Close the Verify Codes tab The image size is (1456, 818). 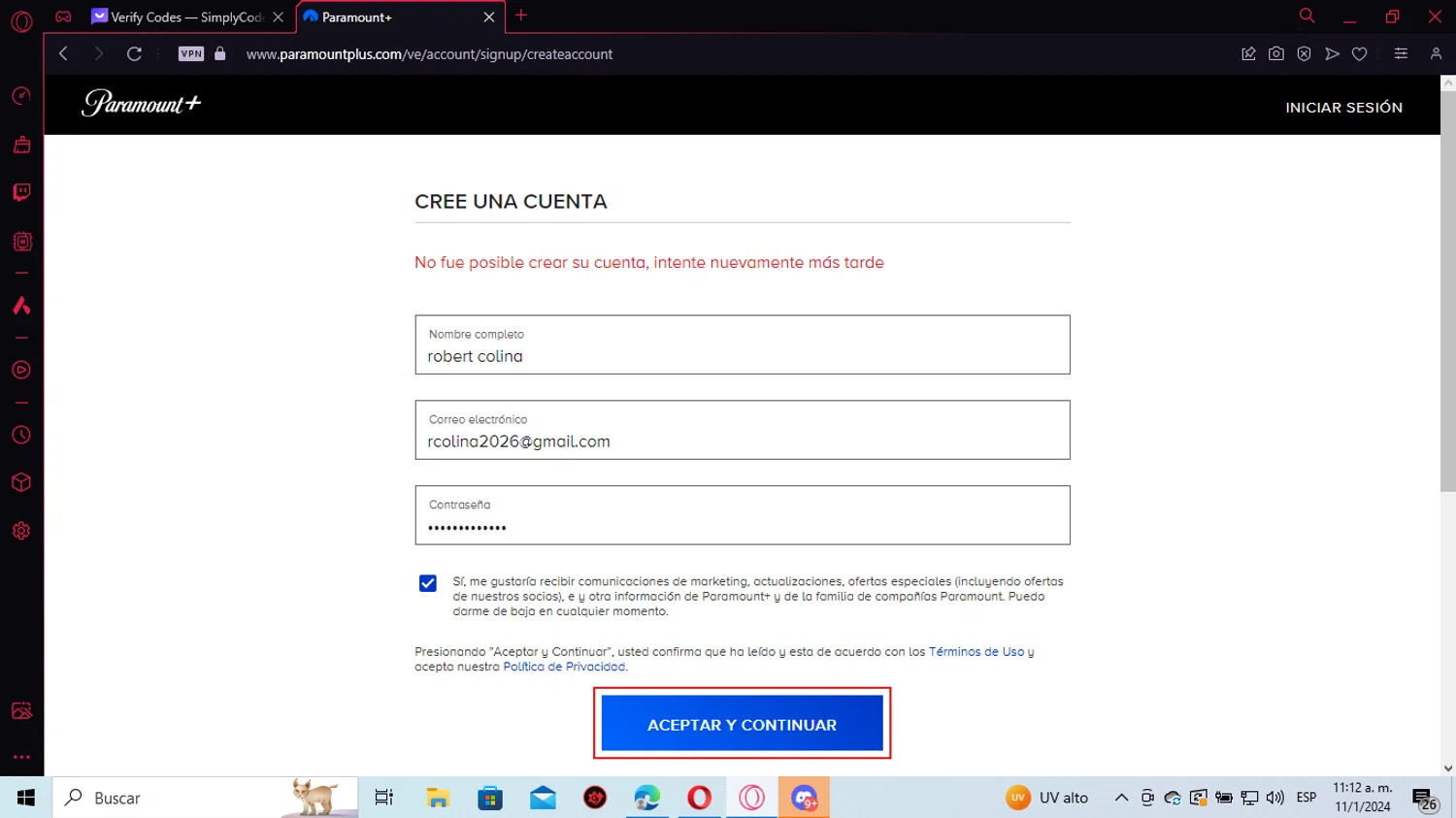click(279, 17)
